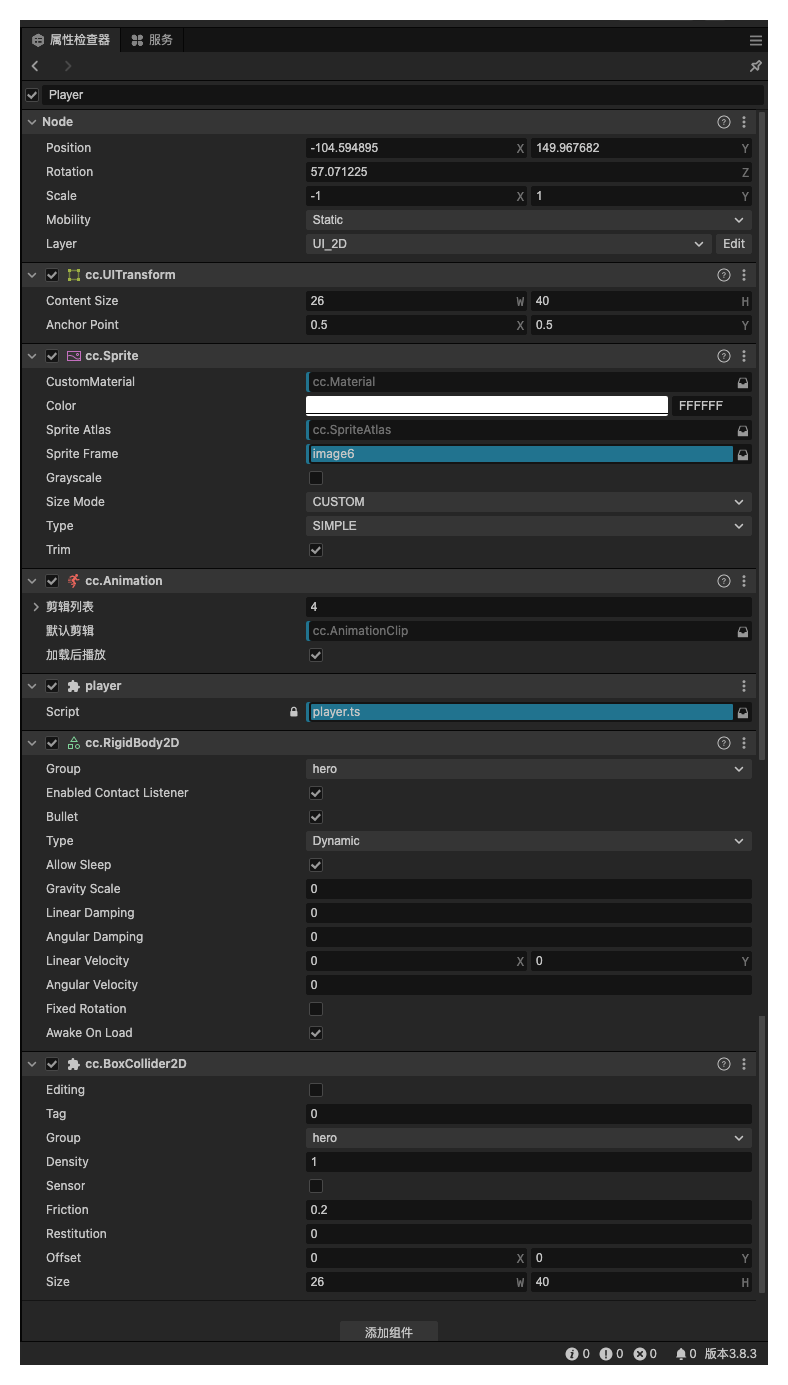This screenshot has width=788, height=1385.
Task: Open help for the Node section
Action: [x=724, y=122]
